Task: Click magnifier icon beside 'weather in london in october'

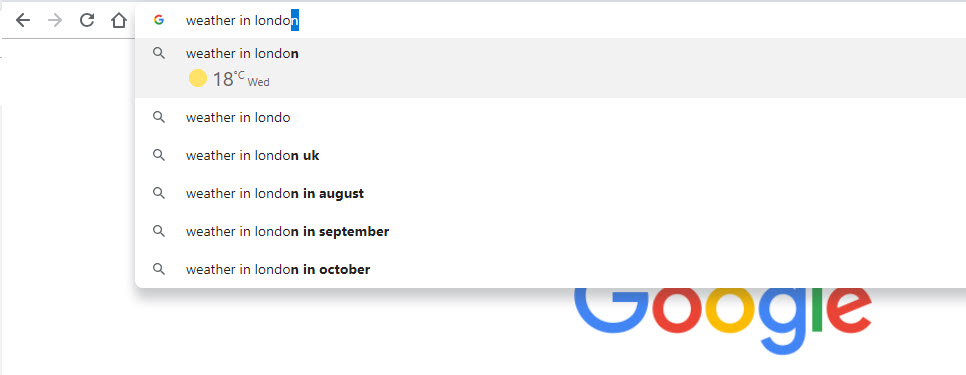Action: [159, 269]
